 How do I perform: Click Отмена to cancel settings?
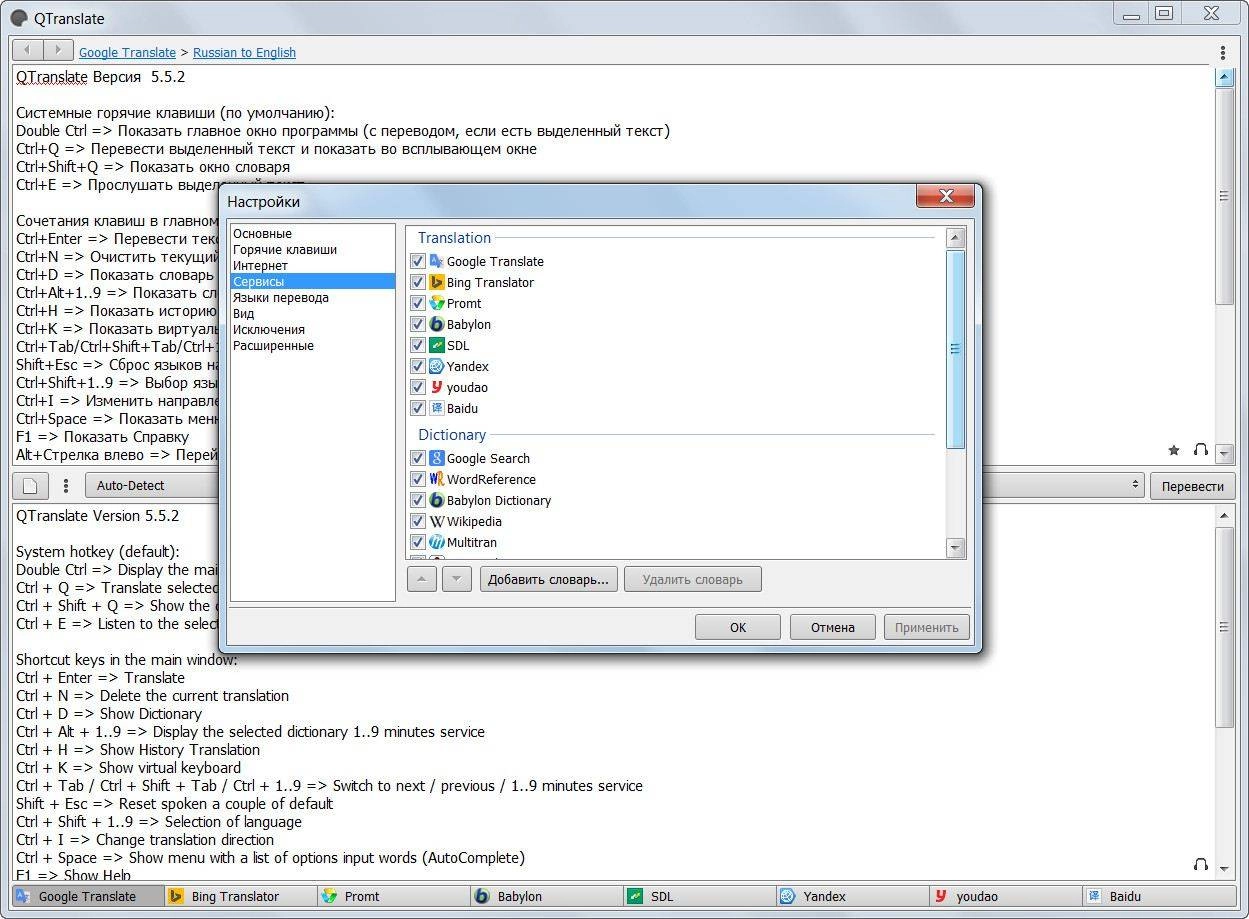point(832,627)
